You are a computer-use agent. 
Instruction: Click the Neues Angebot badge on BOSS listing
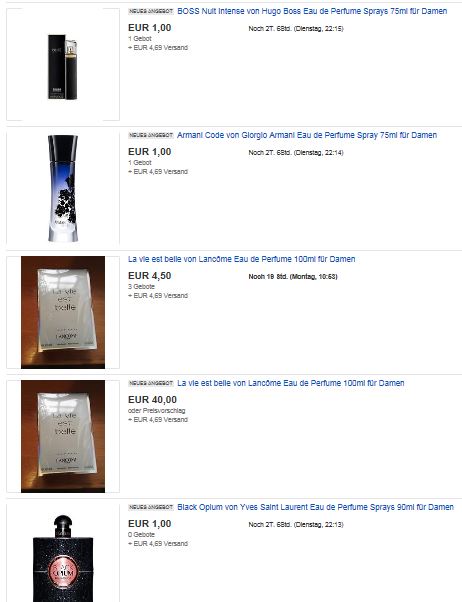151,12
